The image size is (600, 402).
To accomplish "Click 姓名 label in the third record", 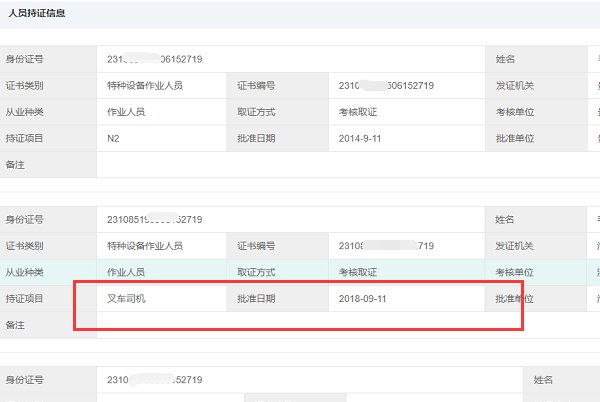I will pyautogui.click(x=543, y=380).
